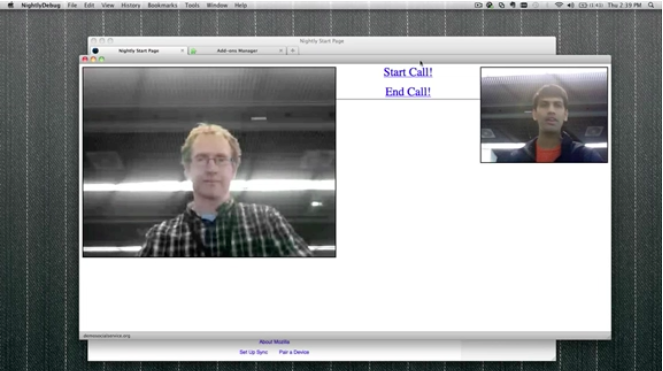Switch to Add-ons Manager tab

tap(237, 50)
